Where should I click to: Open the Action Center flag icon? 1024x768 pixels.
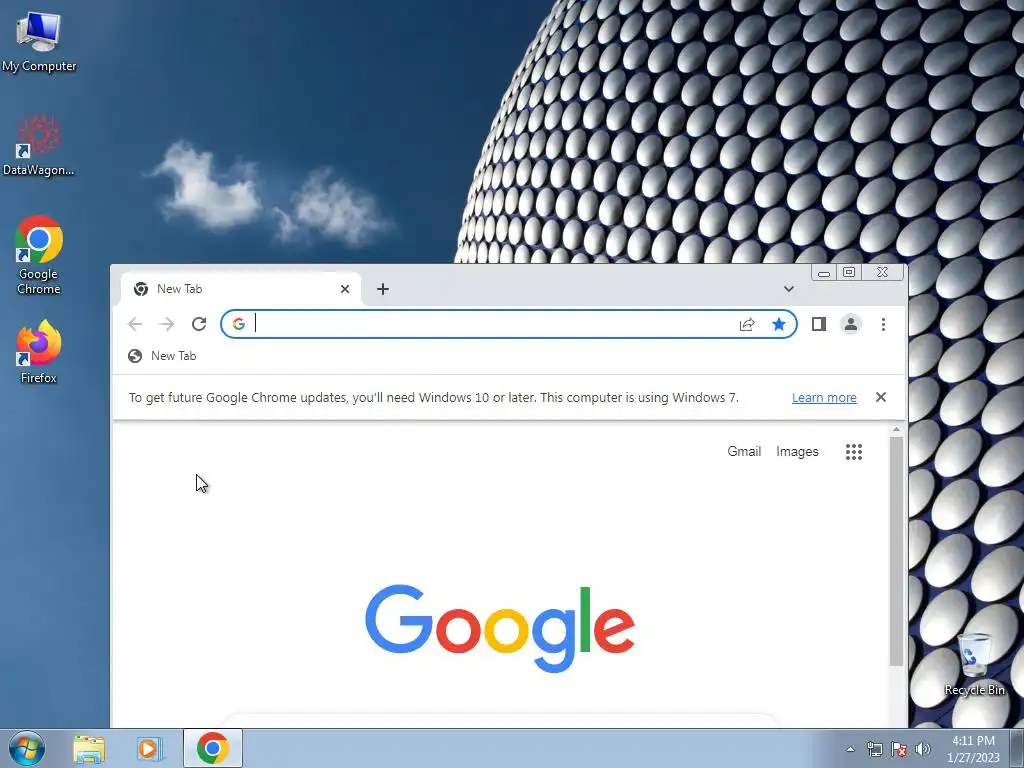pos(899,749)
